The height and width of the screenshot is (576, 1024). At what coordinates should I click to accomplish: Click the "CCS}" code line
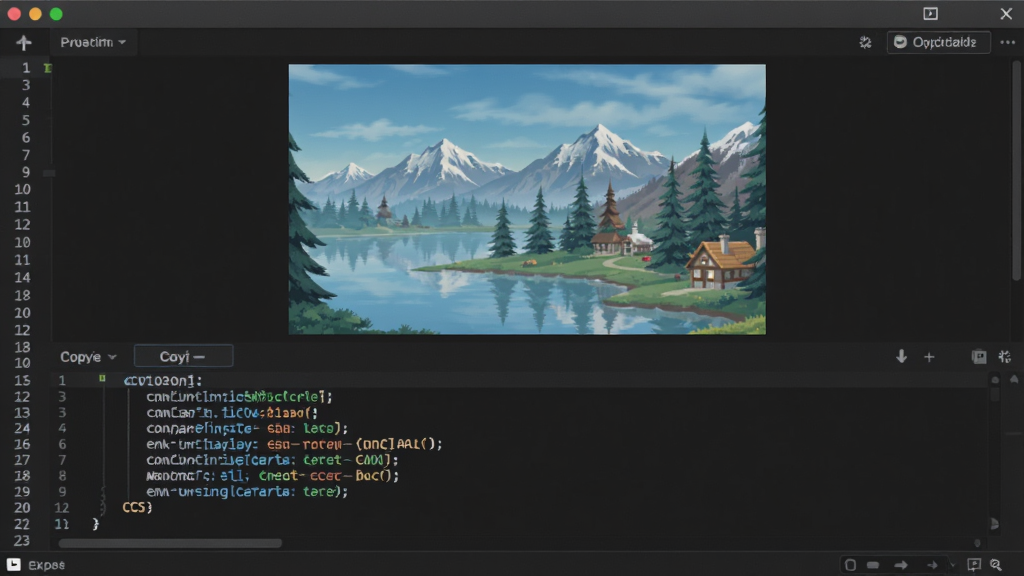137,507
